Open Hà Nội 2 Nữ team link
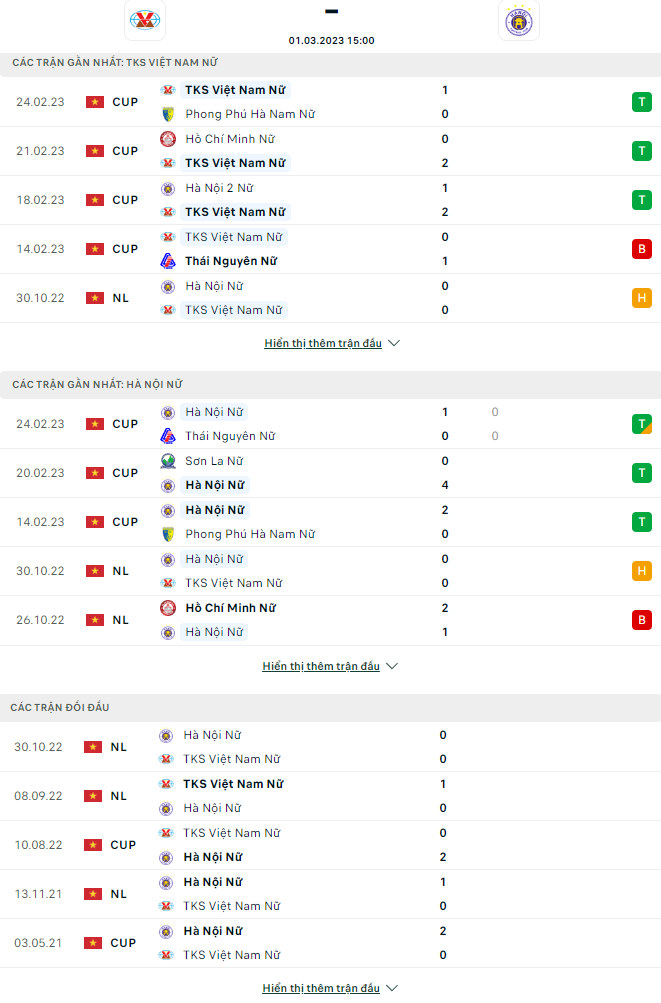Viewport: 661px width, 1003px height. (x=219, y=188)
